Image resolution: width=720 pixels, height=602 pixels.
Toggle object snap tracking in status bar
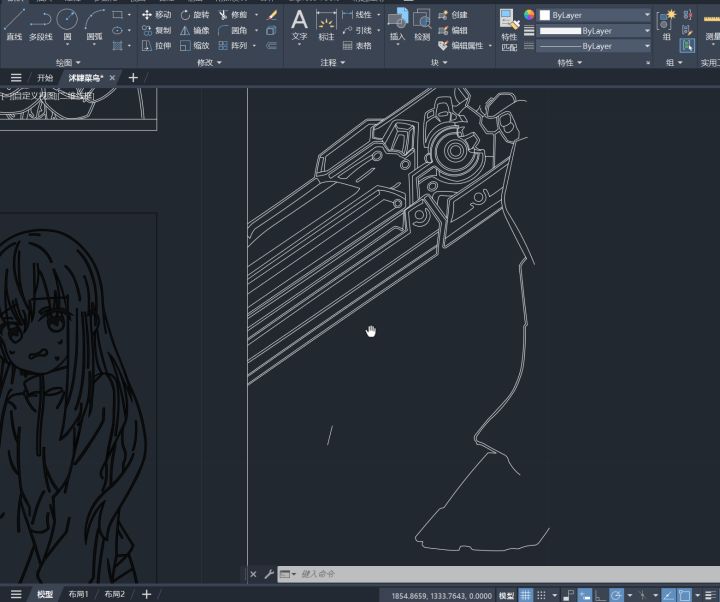(x=668, y=595)
